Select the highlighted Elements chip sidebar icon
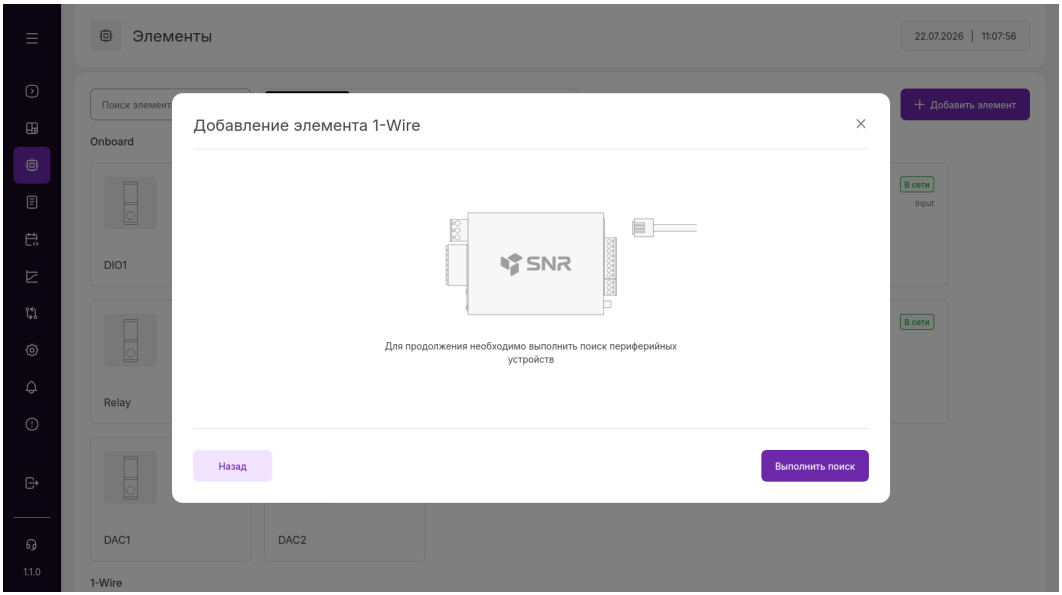The width and height of the screenshot is (1062, 595). (x=32, y=165)
